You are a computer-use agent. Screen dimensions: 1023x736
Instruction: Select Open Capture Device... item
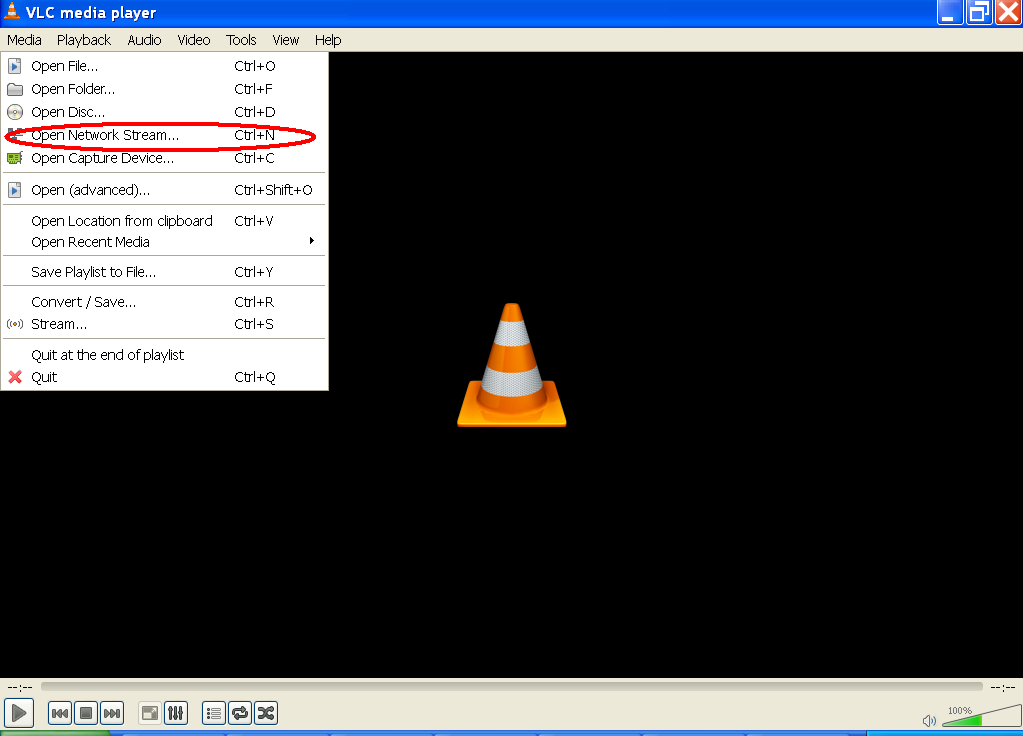click(x=164, y=158)
